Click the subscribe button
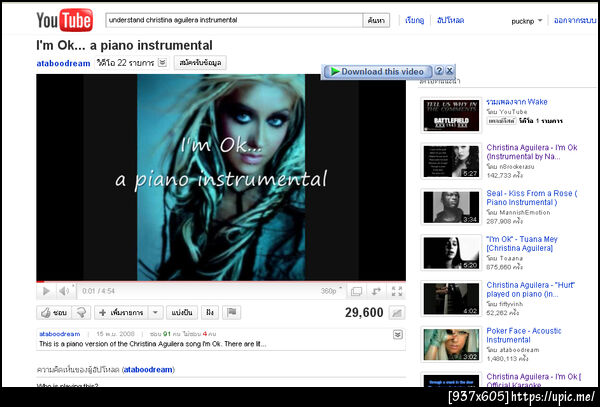Viewport: 600px width, 407px height. [200, 63]
